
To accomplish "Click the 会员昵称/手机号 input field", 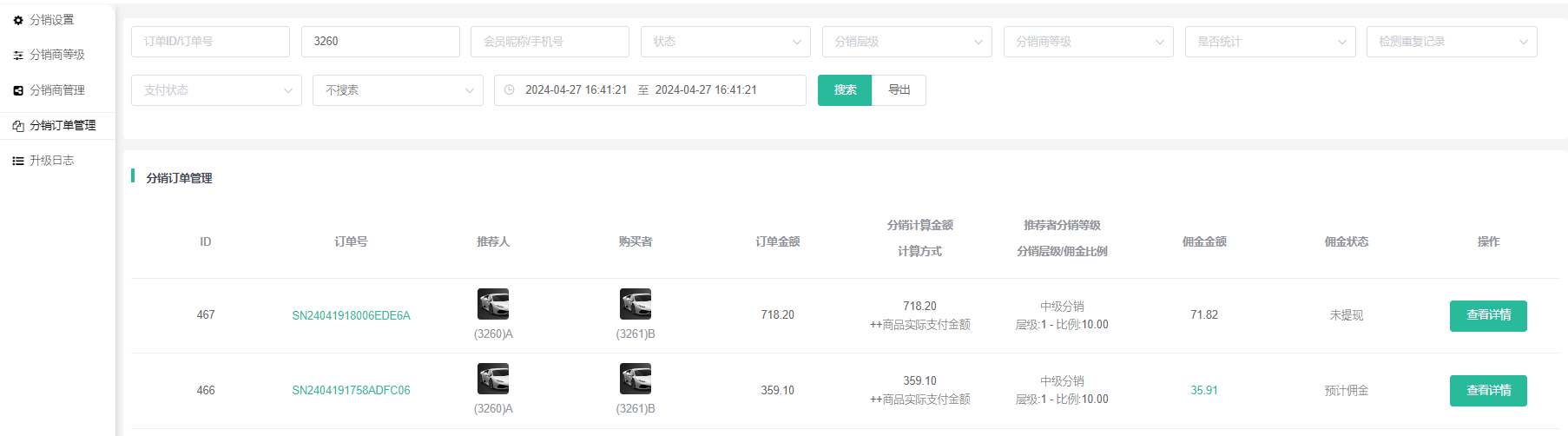I will click(x=550, y=42).
